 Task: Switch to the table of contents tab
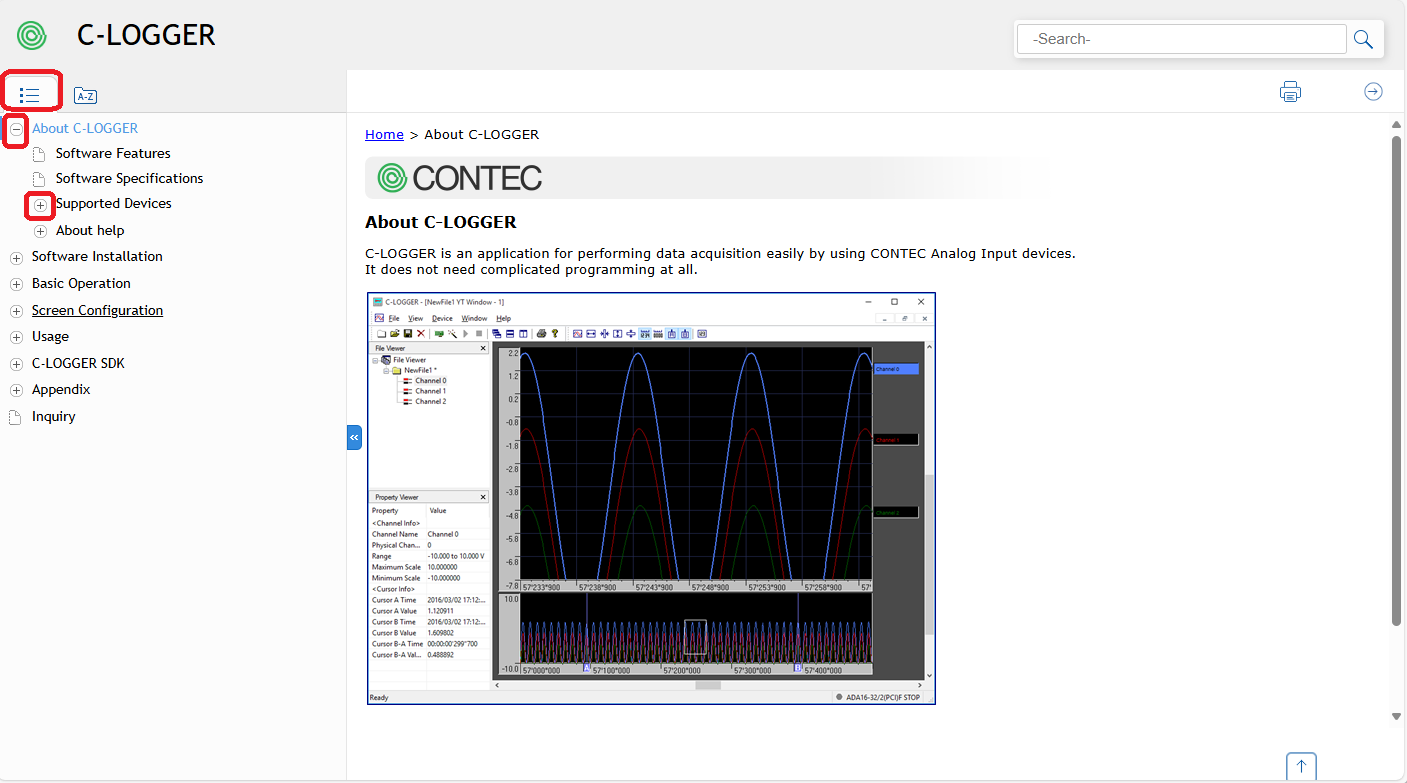click(30, 95)
